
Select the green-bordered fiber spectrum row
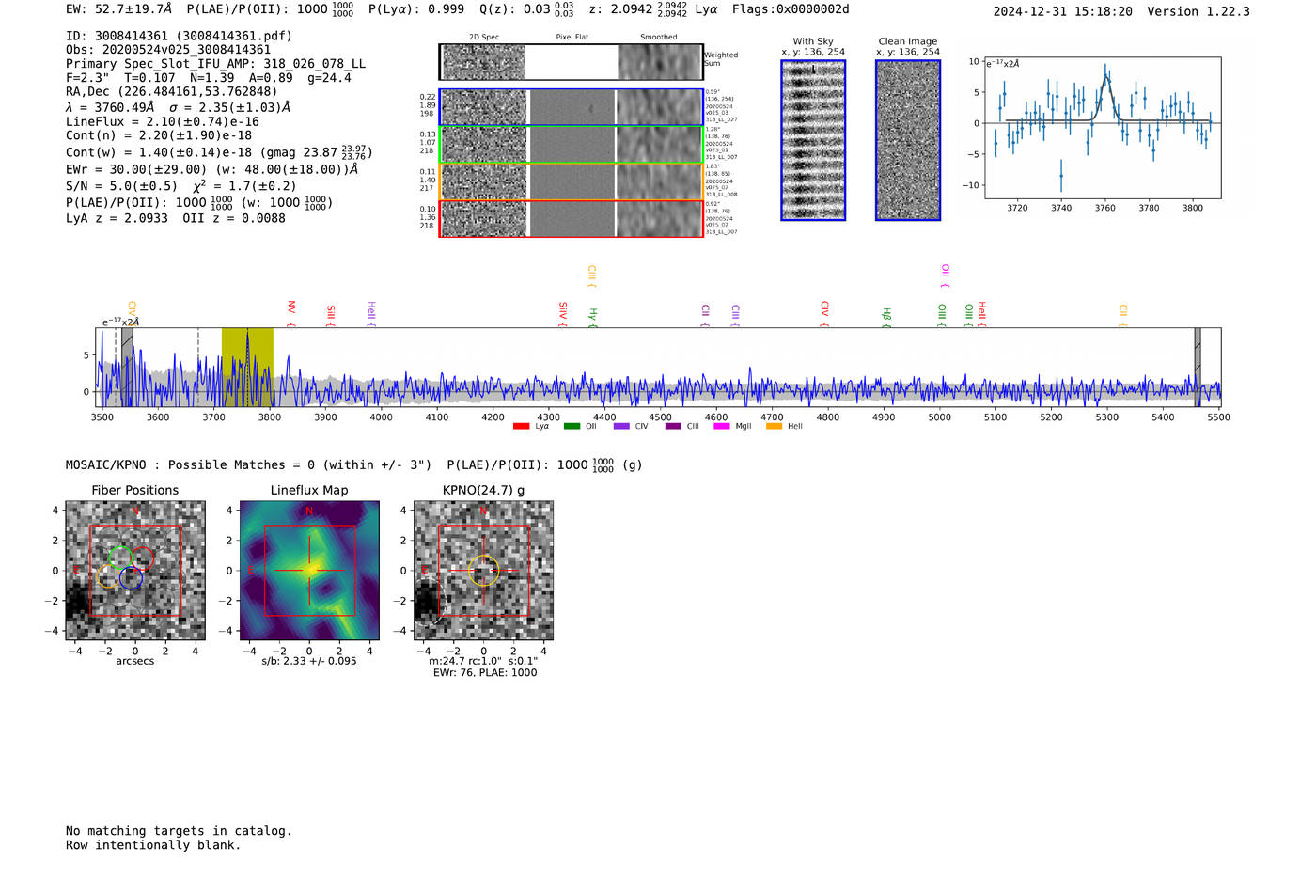[x=572, y=145]
